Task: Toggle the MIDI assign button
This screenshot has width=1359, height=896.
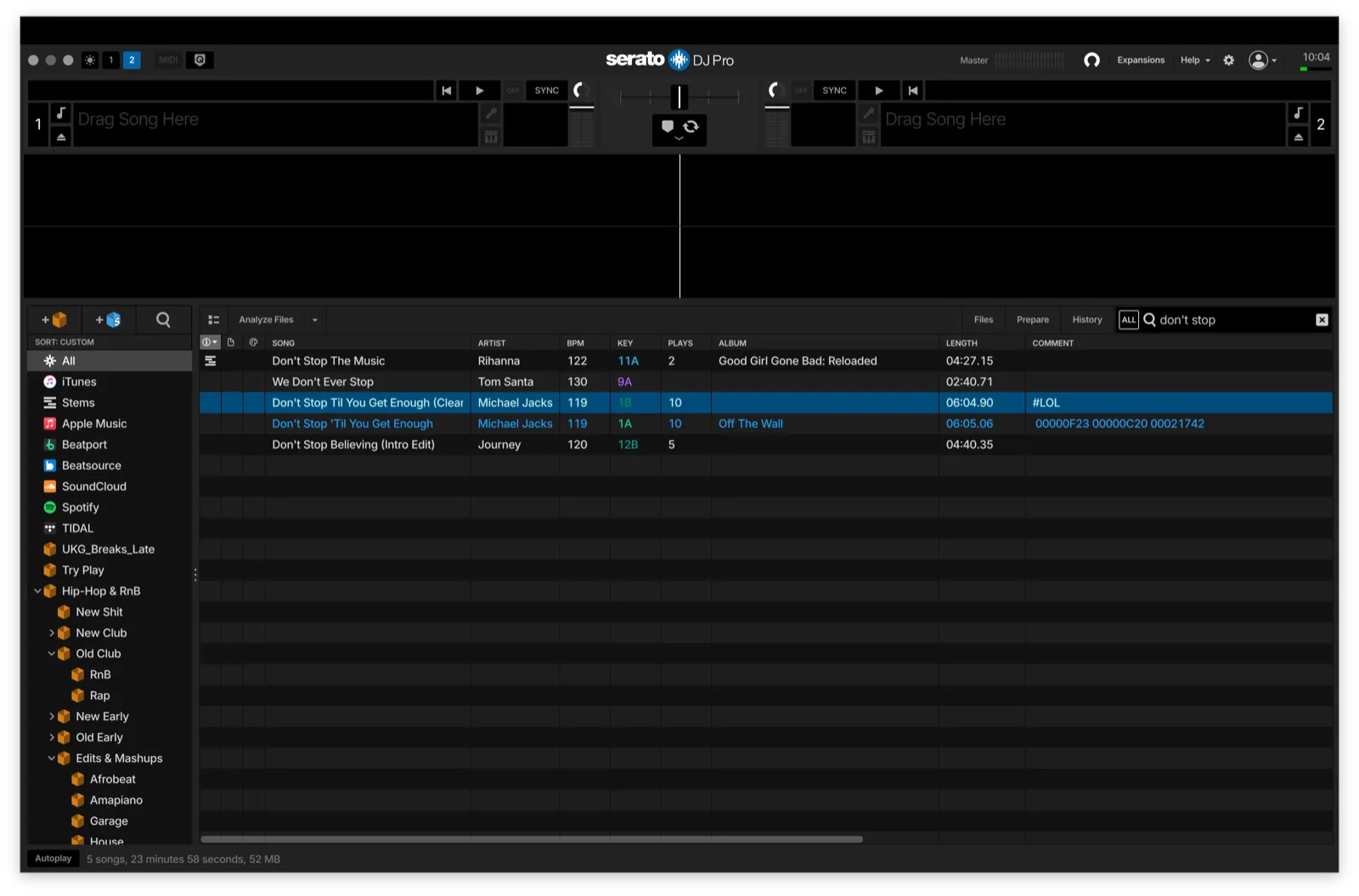Action: click(x=168, y=60)
